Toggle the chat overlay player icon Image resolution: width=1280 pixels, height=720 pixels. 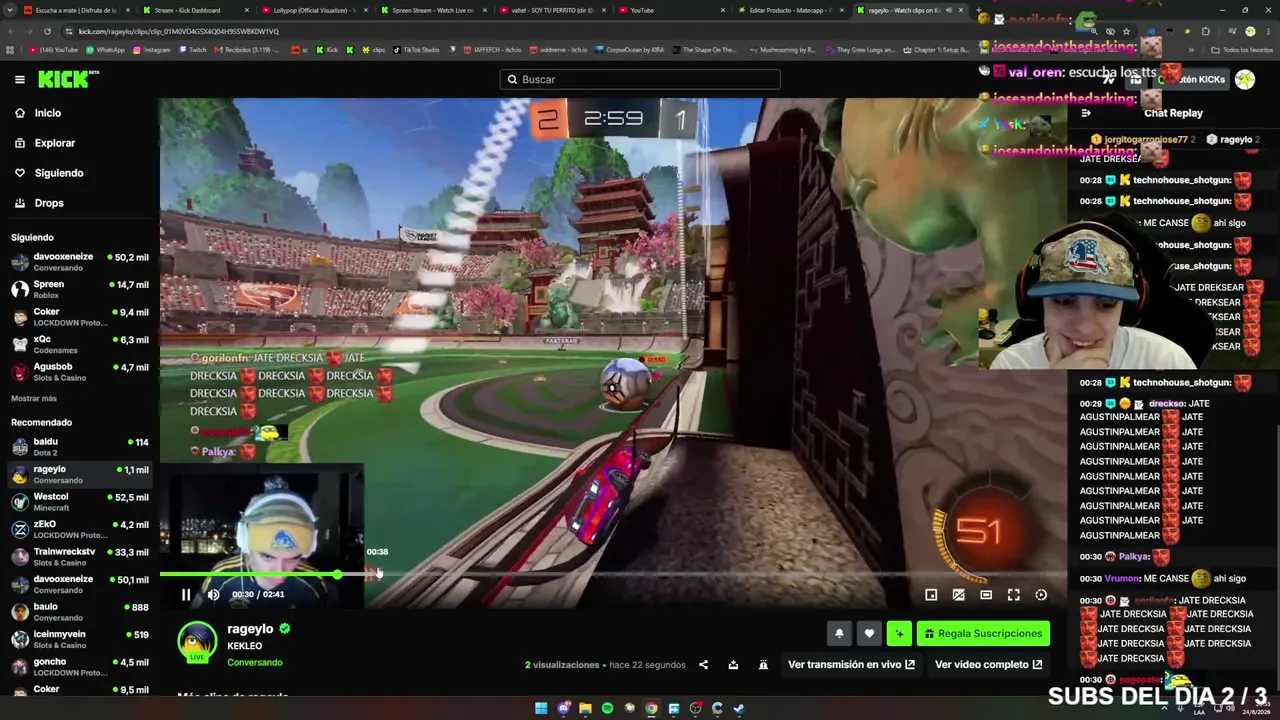tap(958, 595)
